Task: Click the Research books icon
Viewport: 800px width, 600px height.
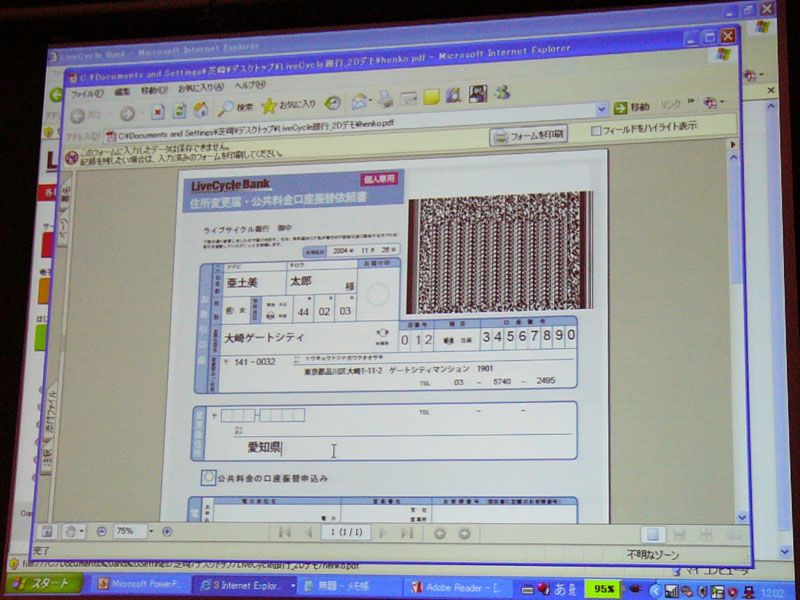Action: click(453, 95)
